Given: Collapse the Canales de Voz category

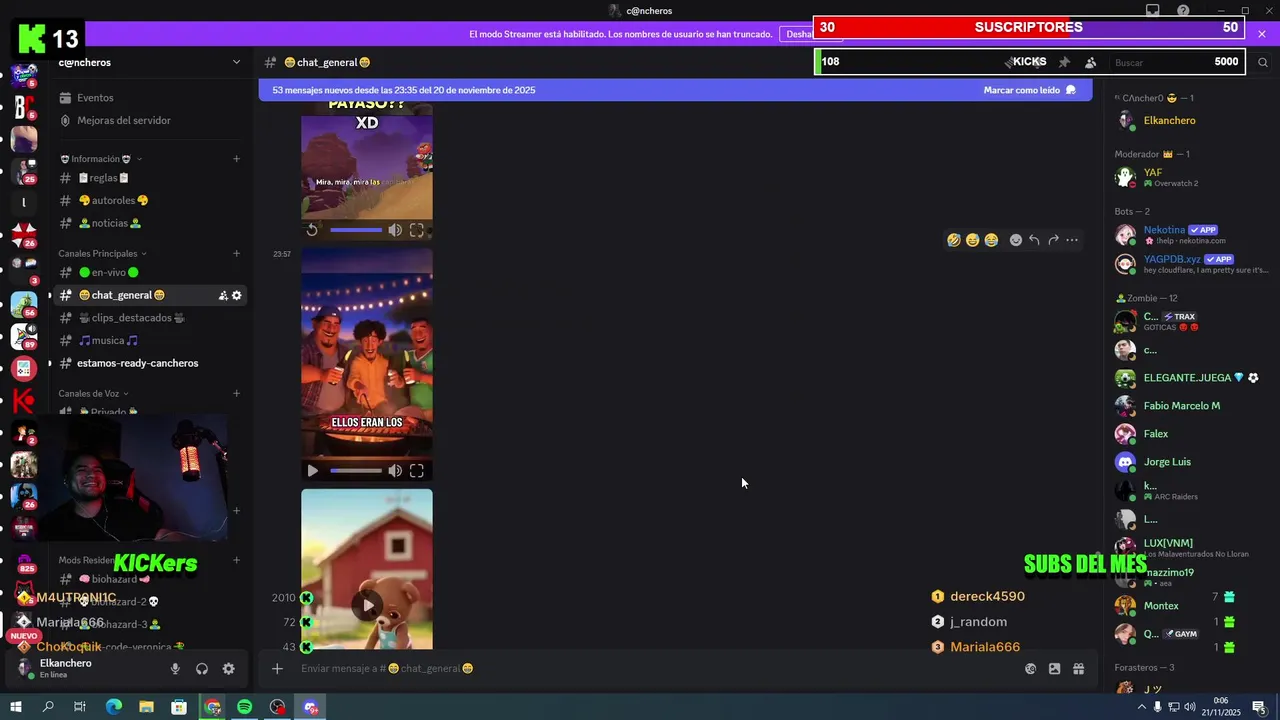Looking at the screenshot, I should coord(94,393).
